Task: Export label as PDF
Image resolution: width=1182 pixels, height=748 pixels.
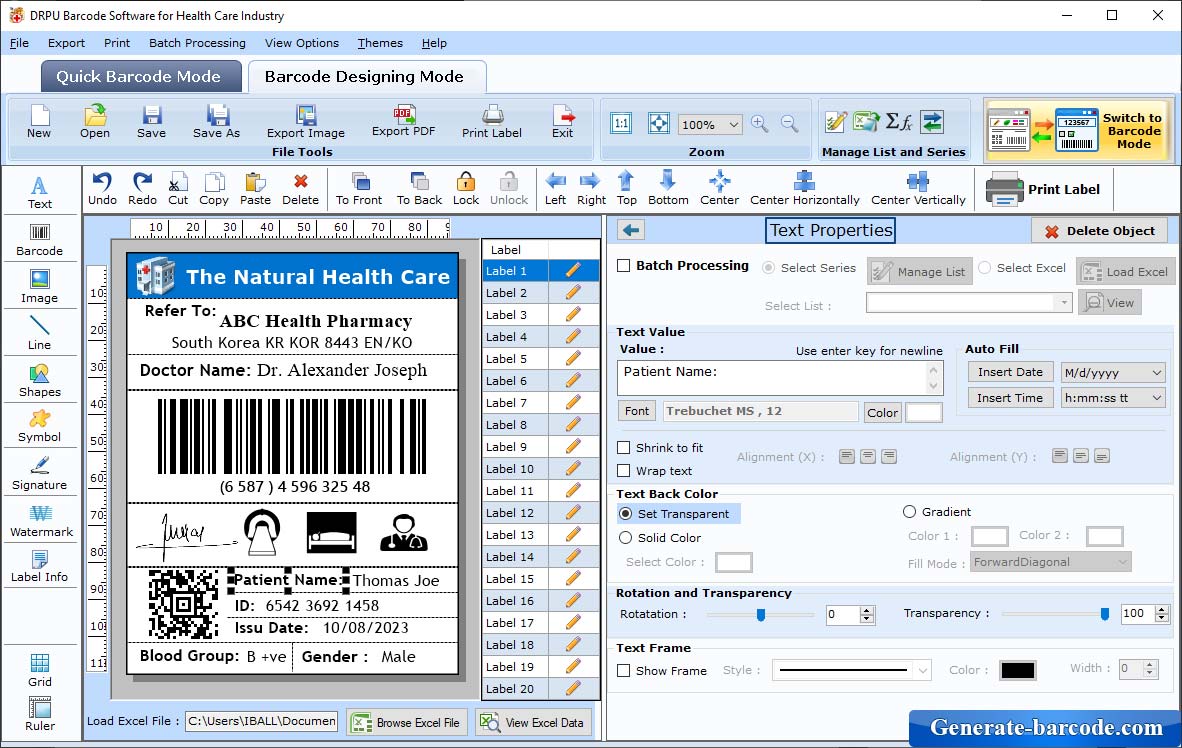Action: click(x=404, y=121)
